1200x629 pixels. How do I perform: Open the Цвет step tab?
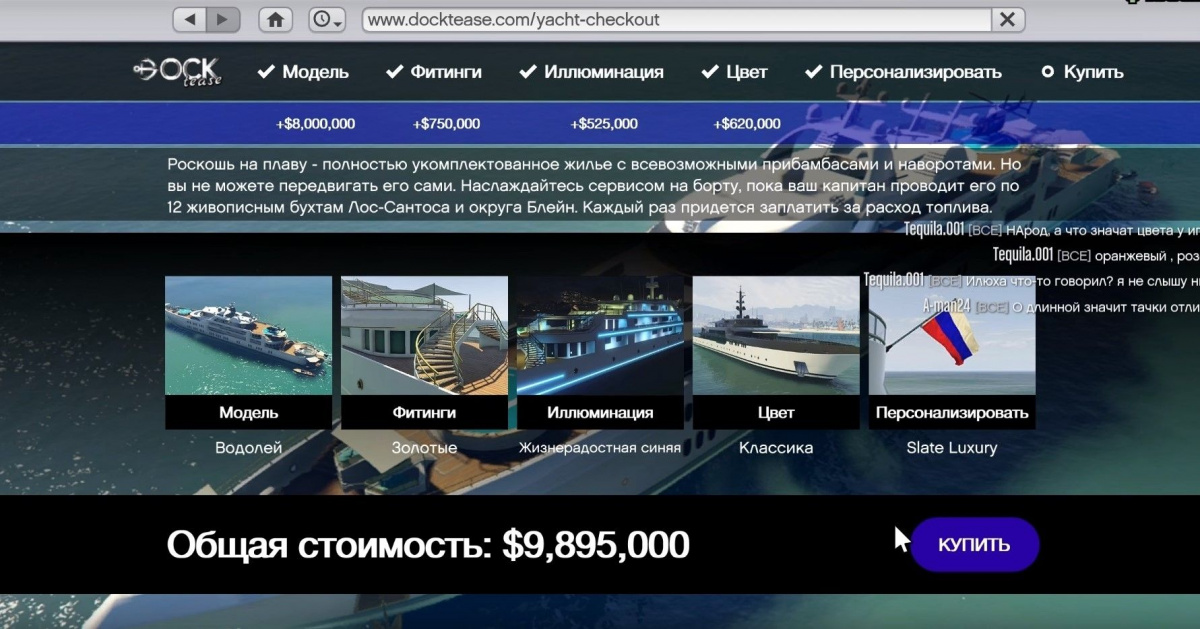[x=734, y=72]
